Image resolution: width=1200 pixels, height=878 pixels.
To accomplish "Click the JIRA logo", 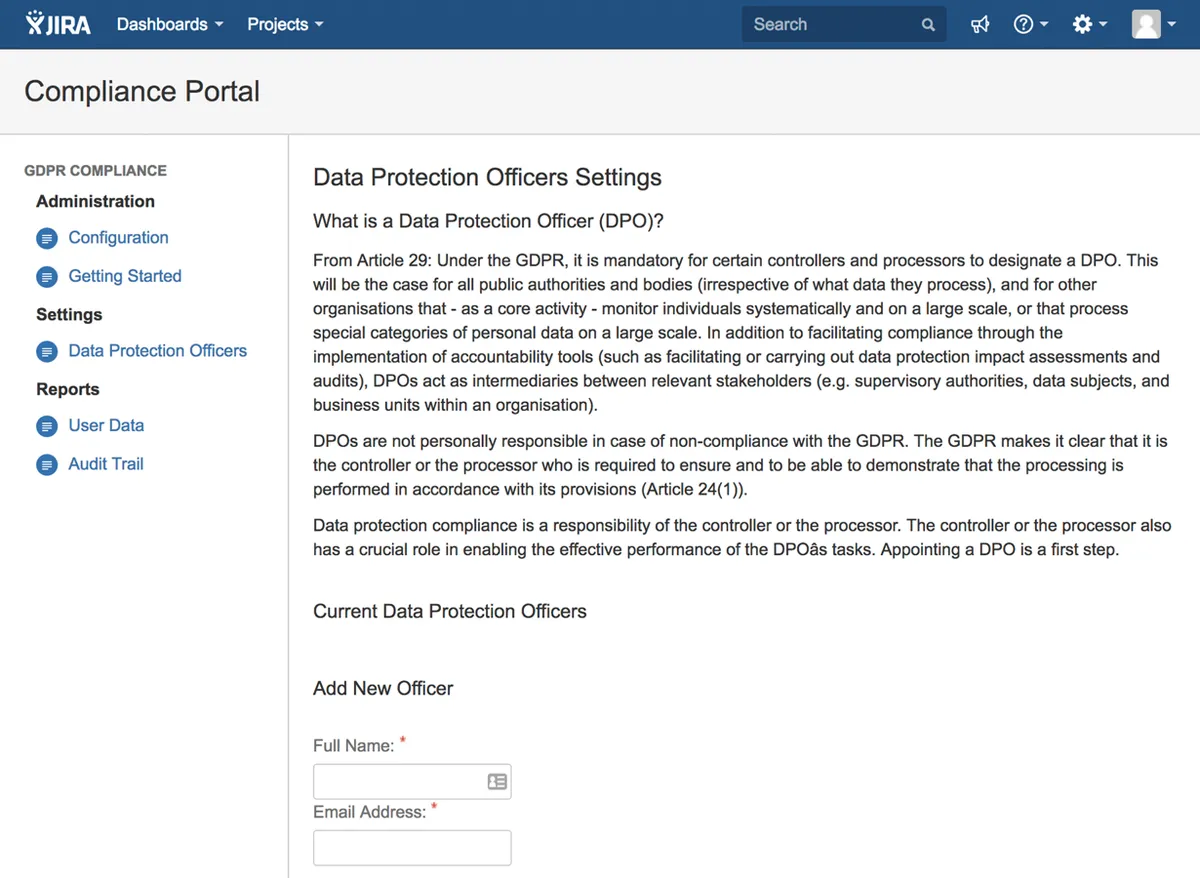I will click(58, 24).
